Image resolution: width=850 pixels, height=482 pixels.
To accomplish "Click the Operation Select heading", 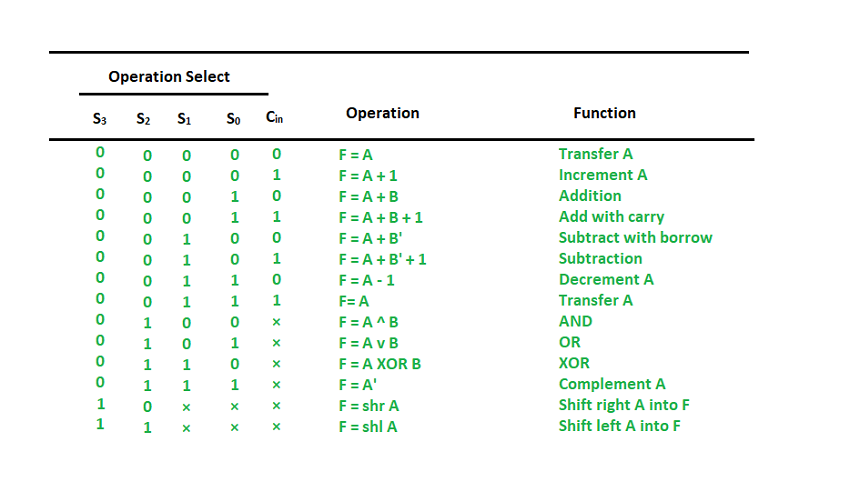I will tap(169, 76).
